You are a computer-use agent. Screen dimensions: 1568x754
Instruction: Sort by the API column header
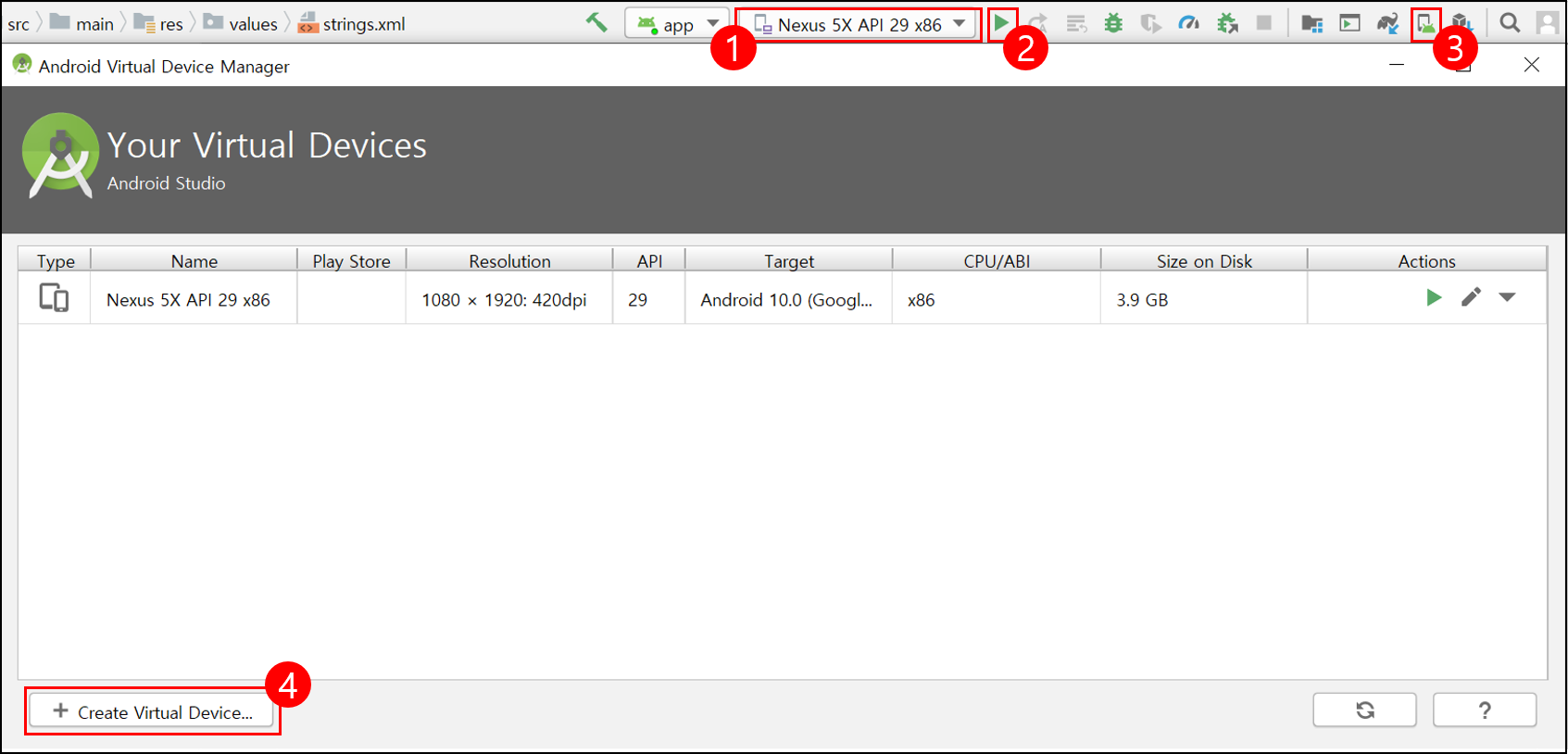[649, 260]
